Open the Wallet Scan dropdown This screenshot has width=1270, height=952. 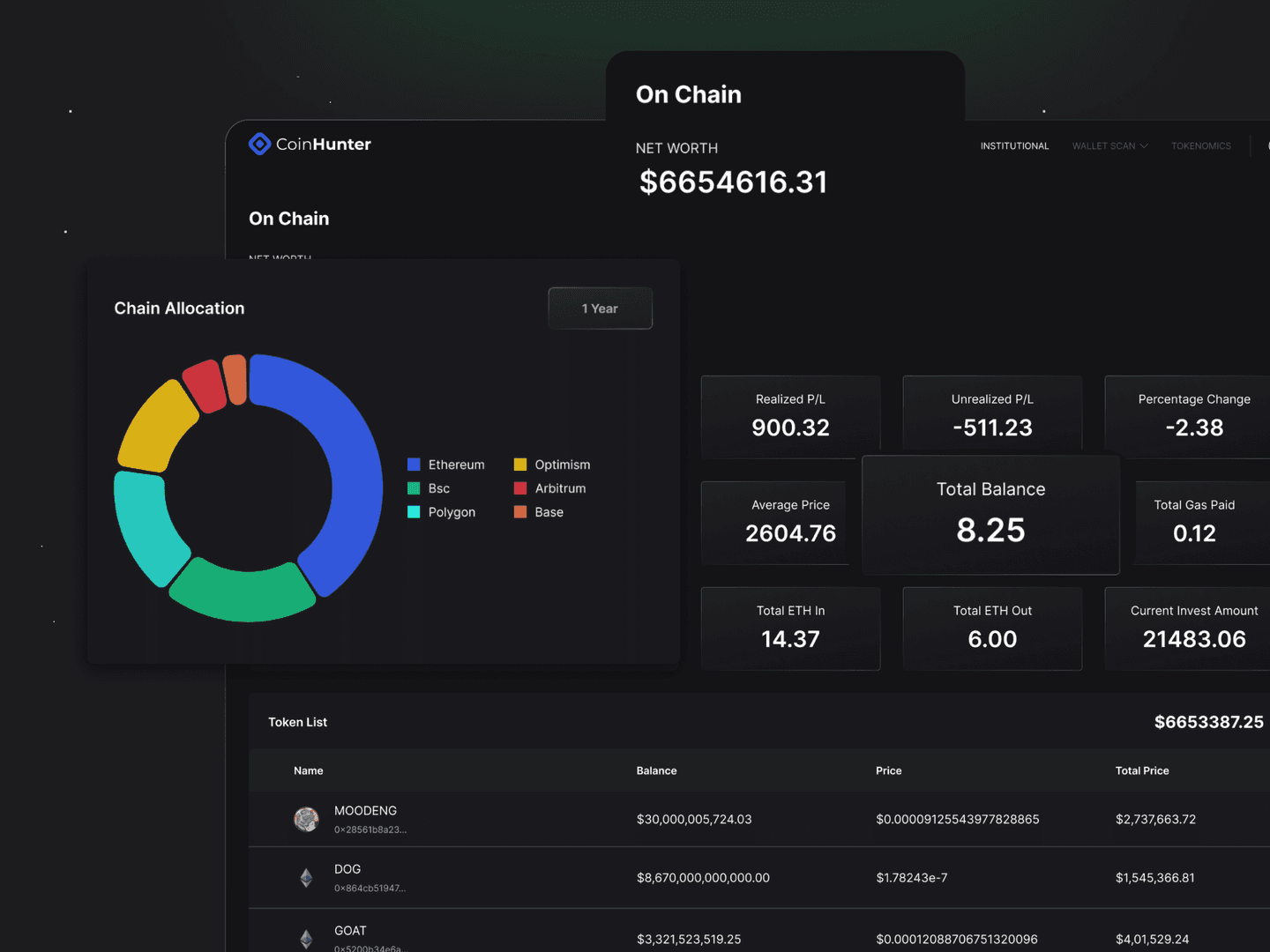pyautogui.click(x=1109, y=145)
